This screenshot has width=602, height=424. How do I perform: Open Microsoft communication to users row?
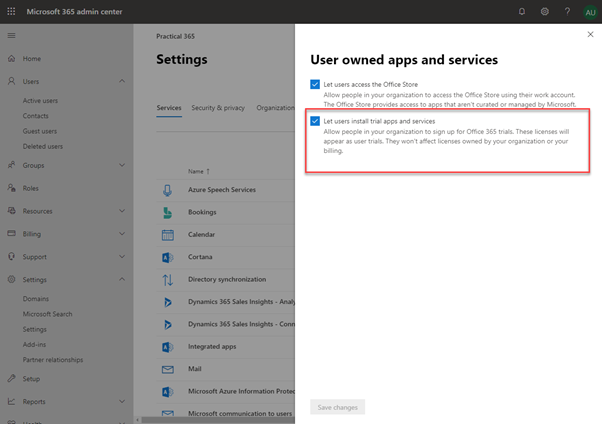[225, 414]
